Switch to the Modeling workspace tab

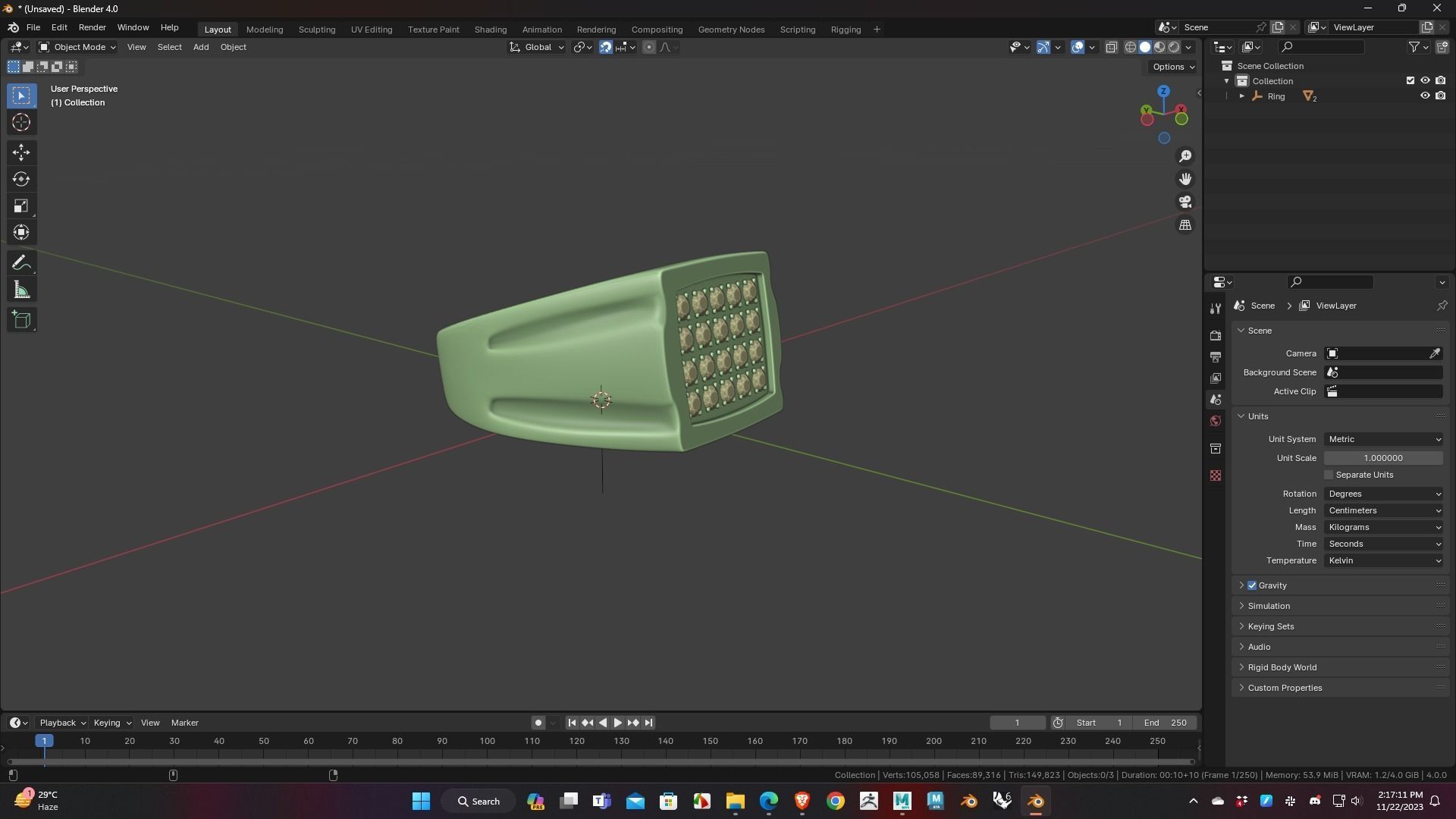pos(265,30)
